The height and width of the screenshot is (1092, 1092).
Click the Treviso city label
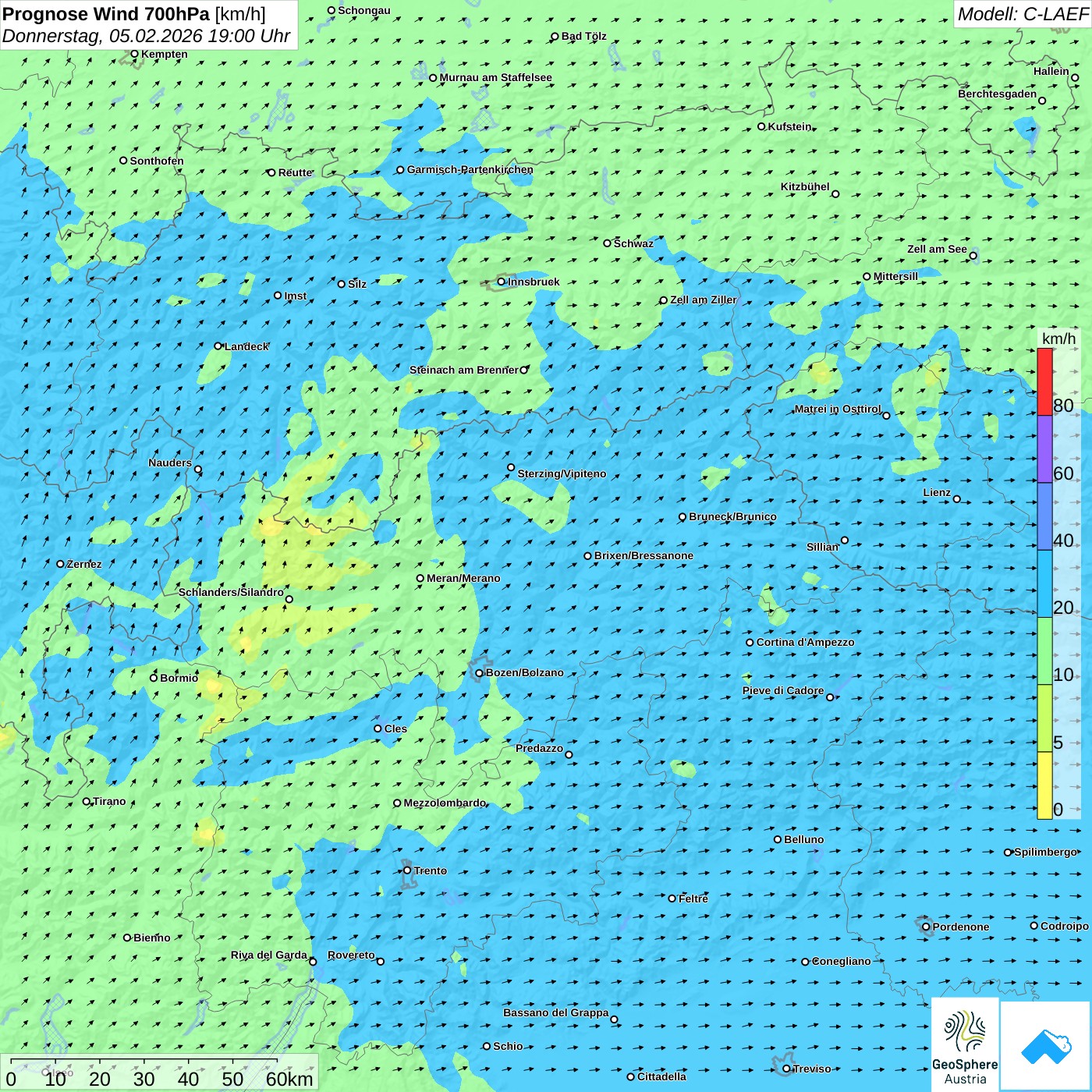point(812,1069)
